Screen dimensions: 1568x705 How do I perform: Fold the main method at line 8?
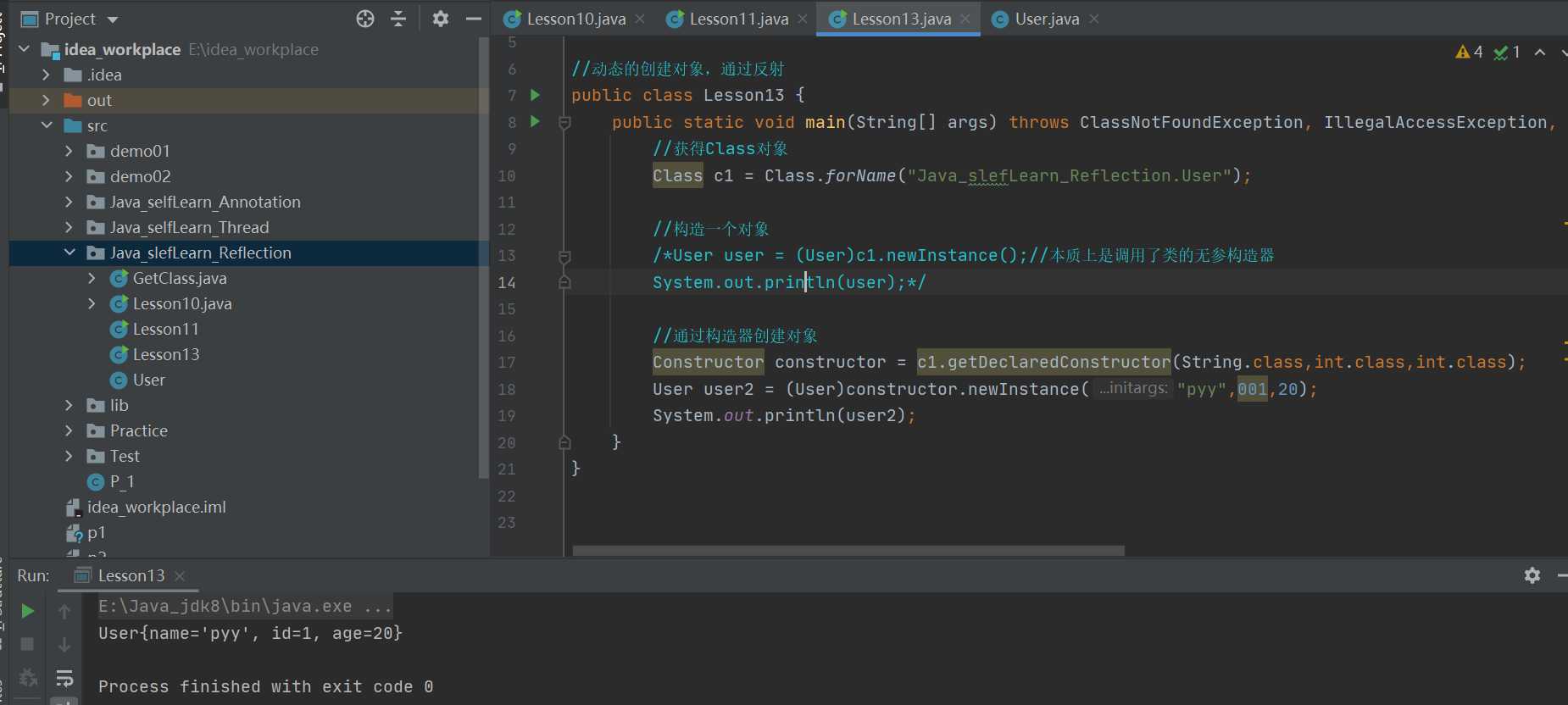point(564,122)
